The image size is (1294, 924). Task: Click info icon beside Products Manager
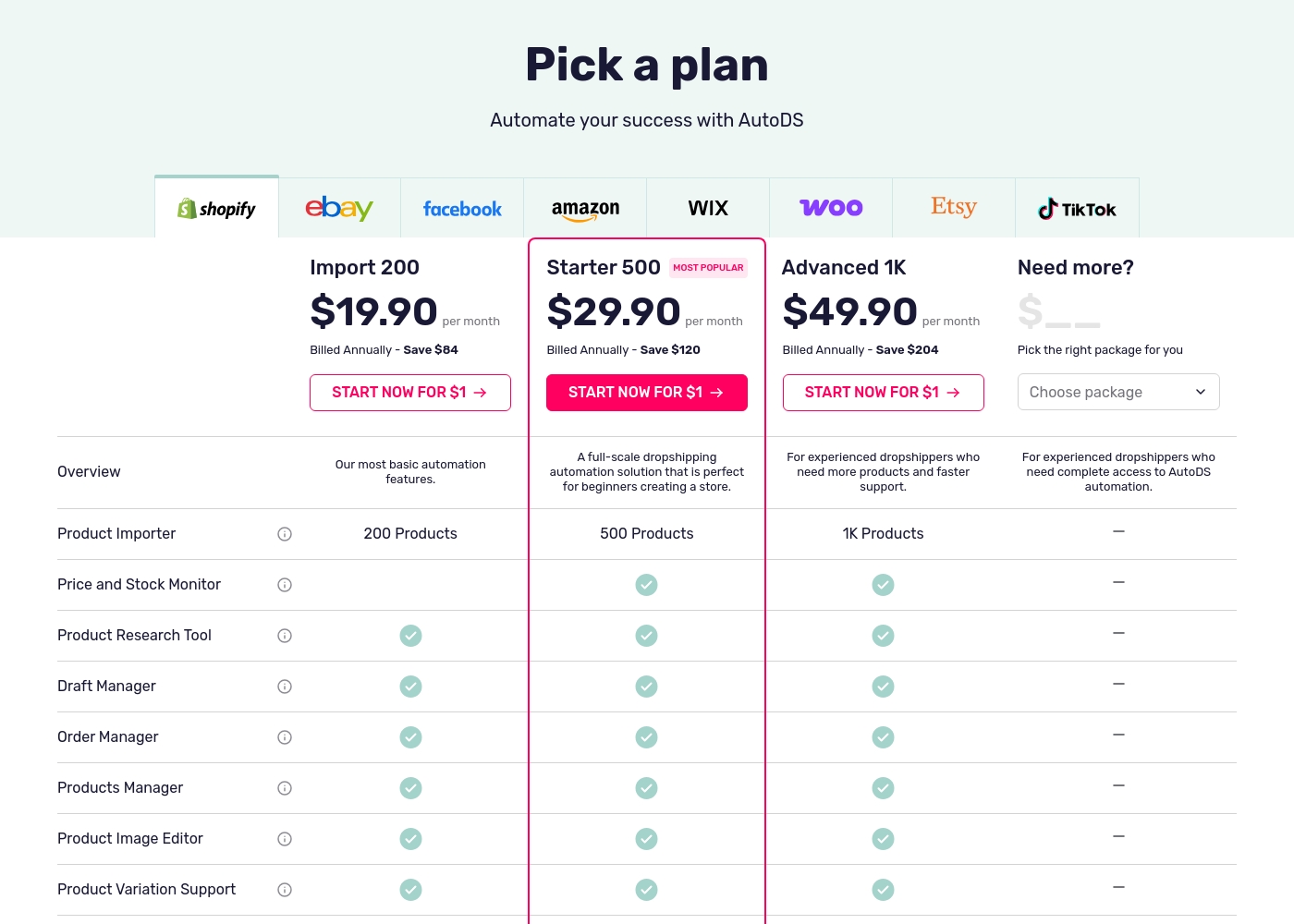285,788
